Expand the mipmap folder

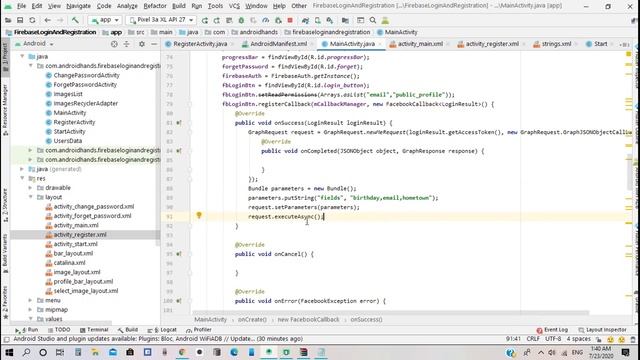click(30, 310)
